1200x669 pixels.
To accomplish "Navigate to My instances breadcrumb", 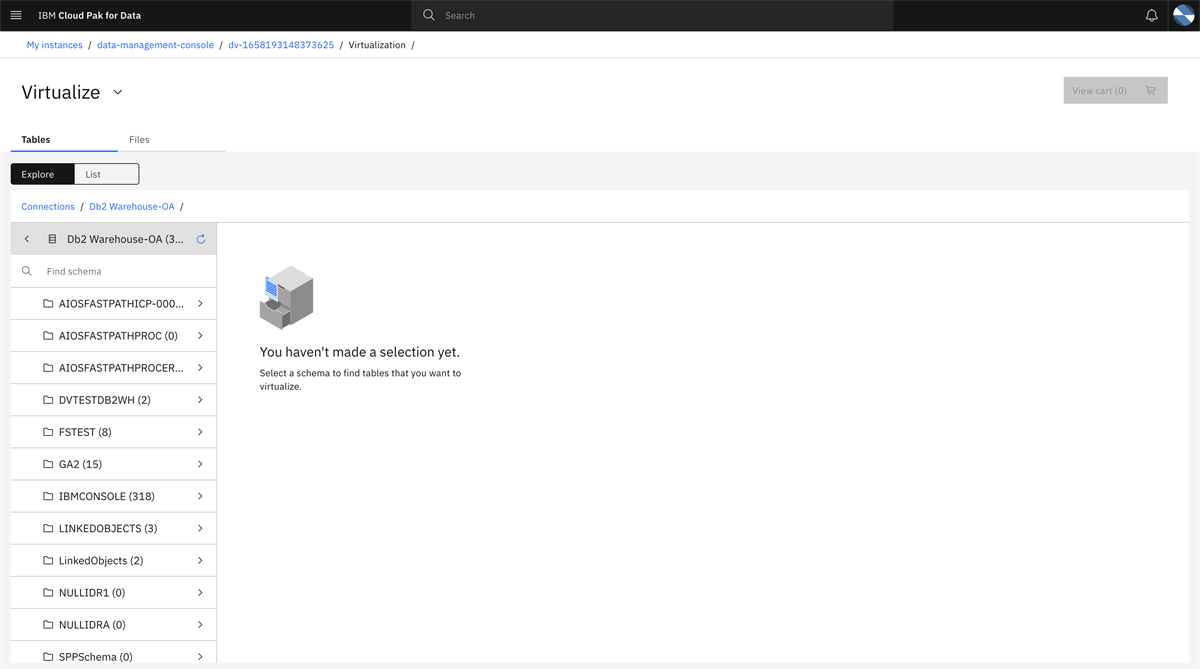I will point(54,44).
